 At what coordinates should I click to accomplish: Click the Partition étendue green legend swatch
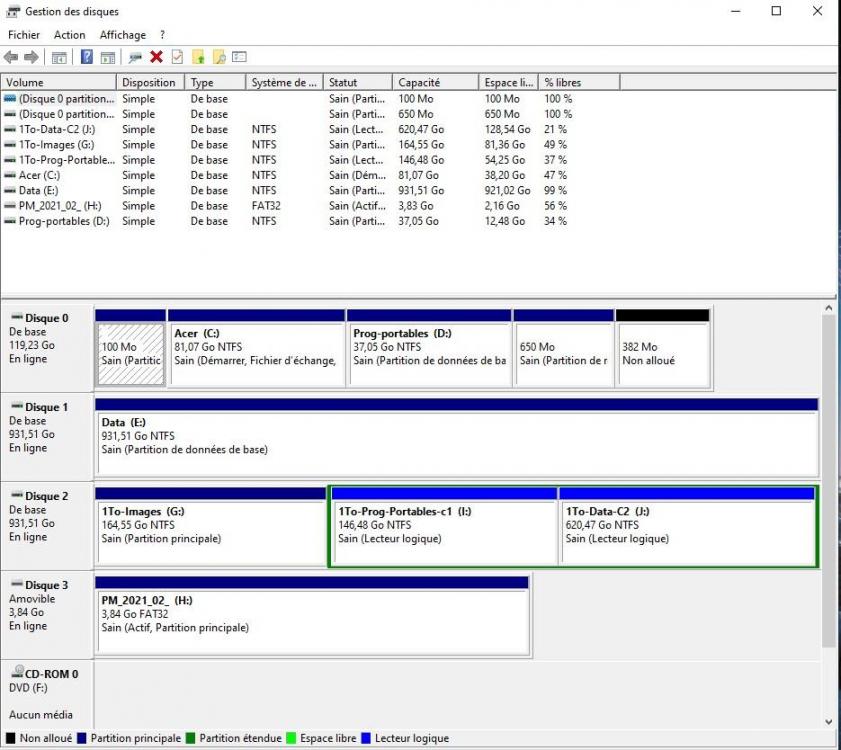pyautogui.click(x=191, y=738)
